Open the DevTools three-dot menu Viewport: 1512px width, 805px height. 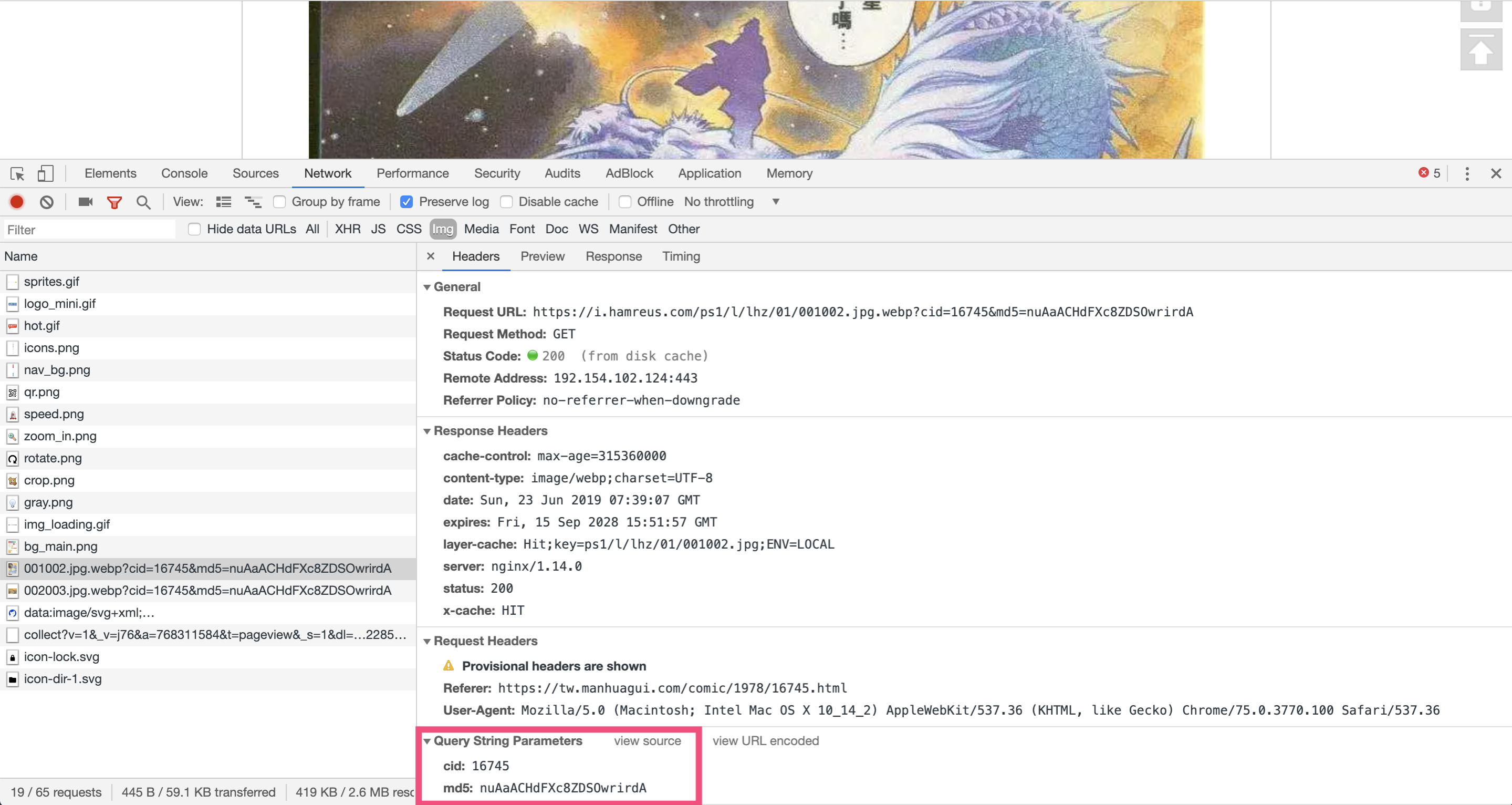1466,174
